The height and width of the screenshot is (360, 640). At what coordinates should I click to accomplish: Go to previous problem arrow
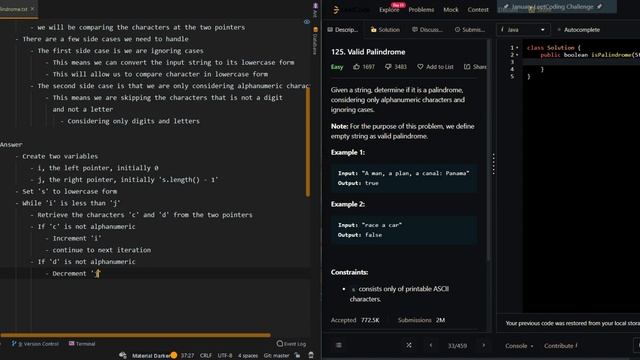(x=431, y=345)
